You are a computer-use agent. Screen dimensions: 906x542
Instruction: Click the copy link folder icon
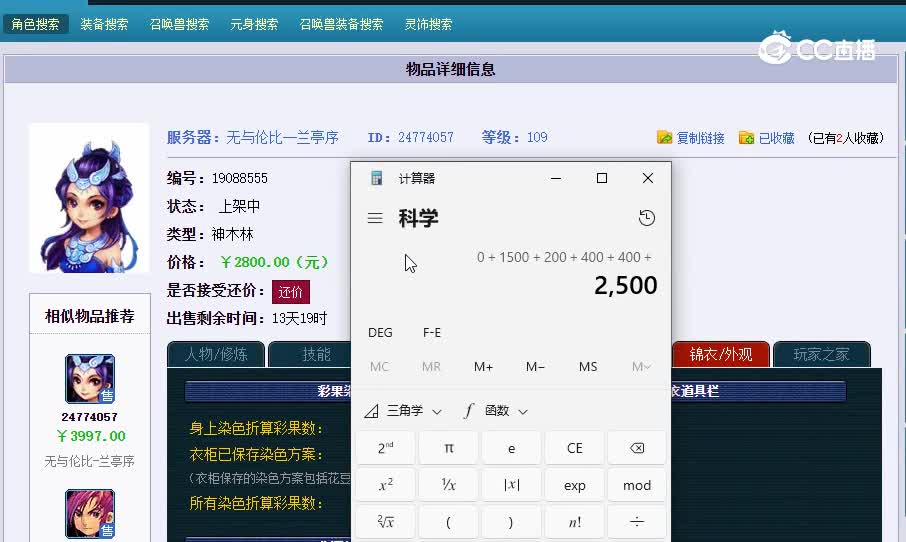point(664,138)
